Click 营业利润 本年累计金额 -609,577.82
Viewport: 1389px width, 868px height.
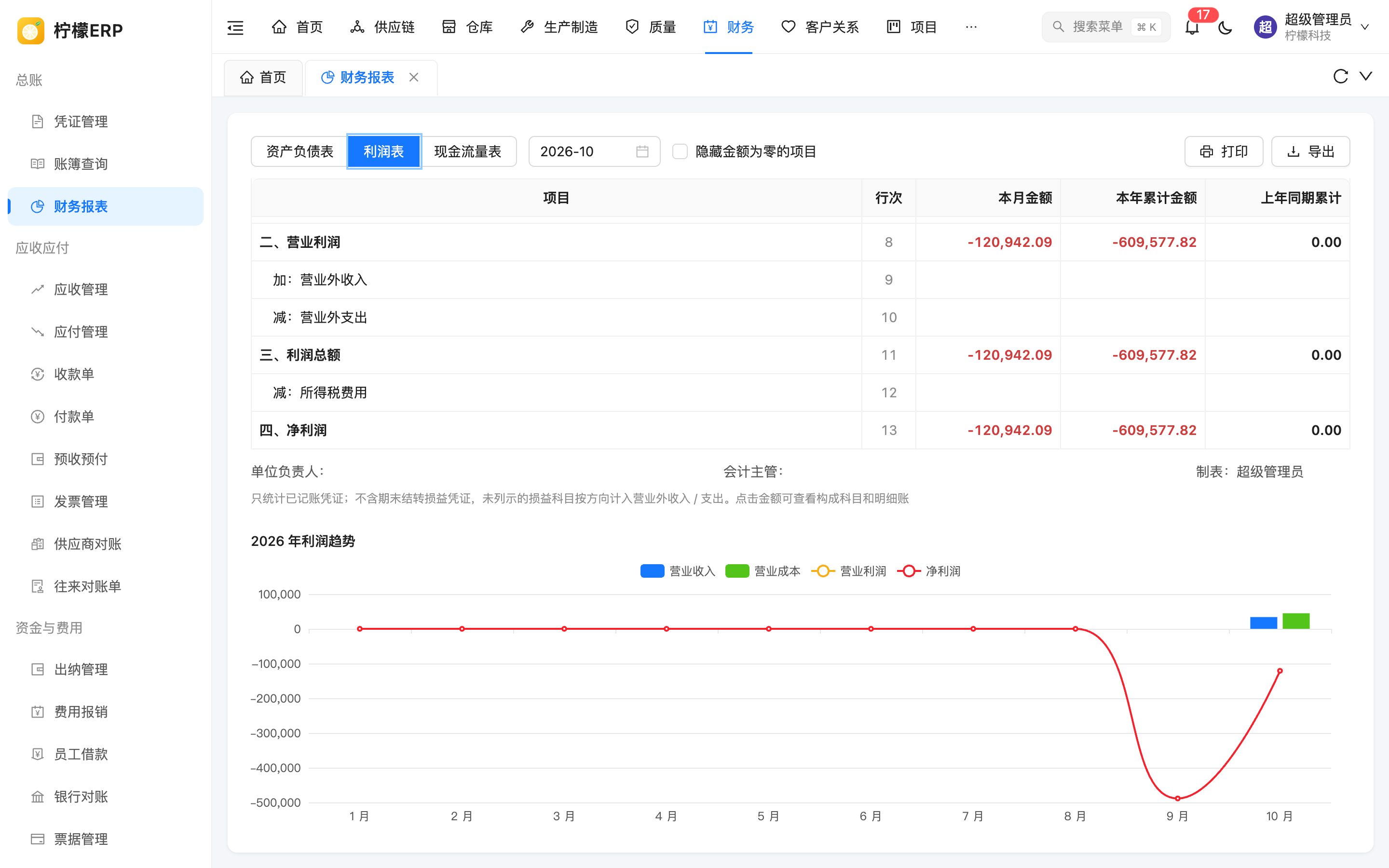click(x=1154, y=242)
